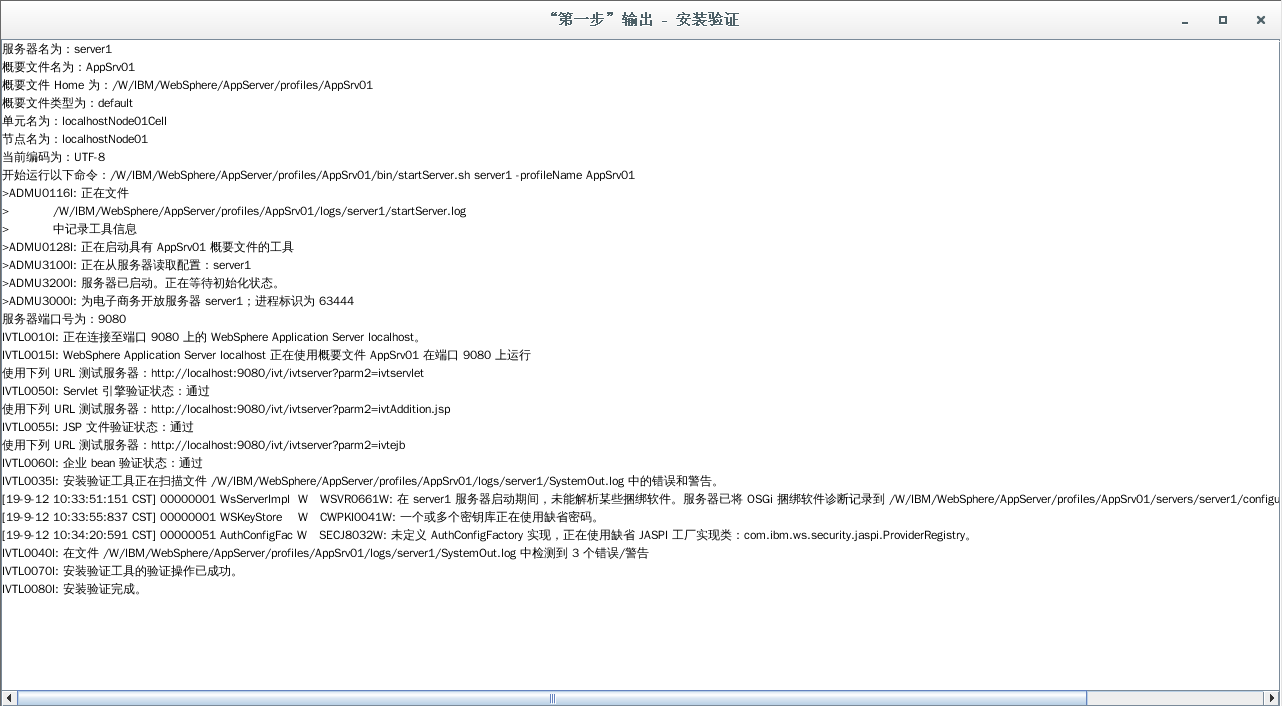The height and width of the screenshot is (706, 1283).
Task: Minimize the 安装验证 output window
Action: pos(1185,20)
